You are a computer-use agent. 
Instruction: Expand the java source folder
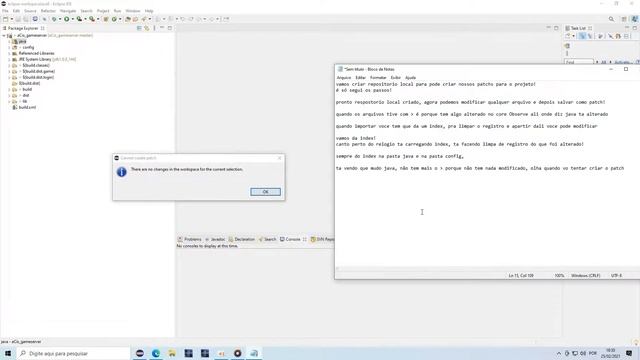point(9,42)
